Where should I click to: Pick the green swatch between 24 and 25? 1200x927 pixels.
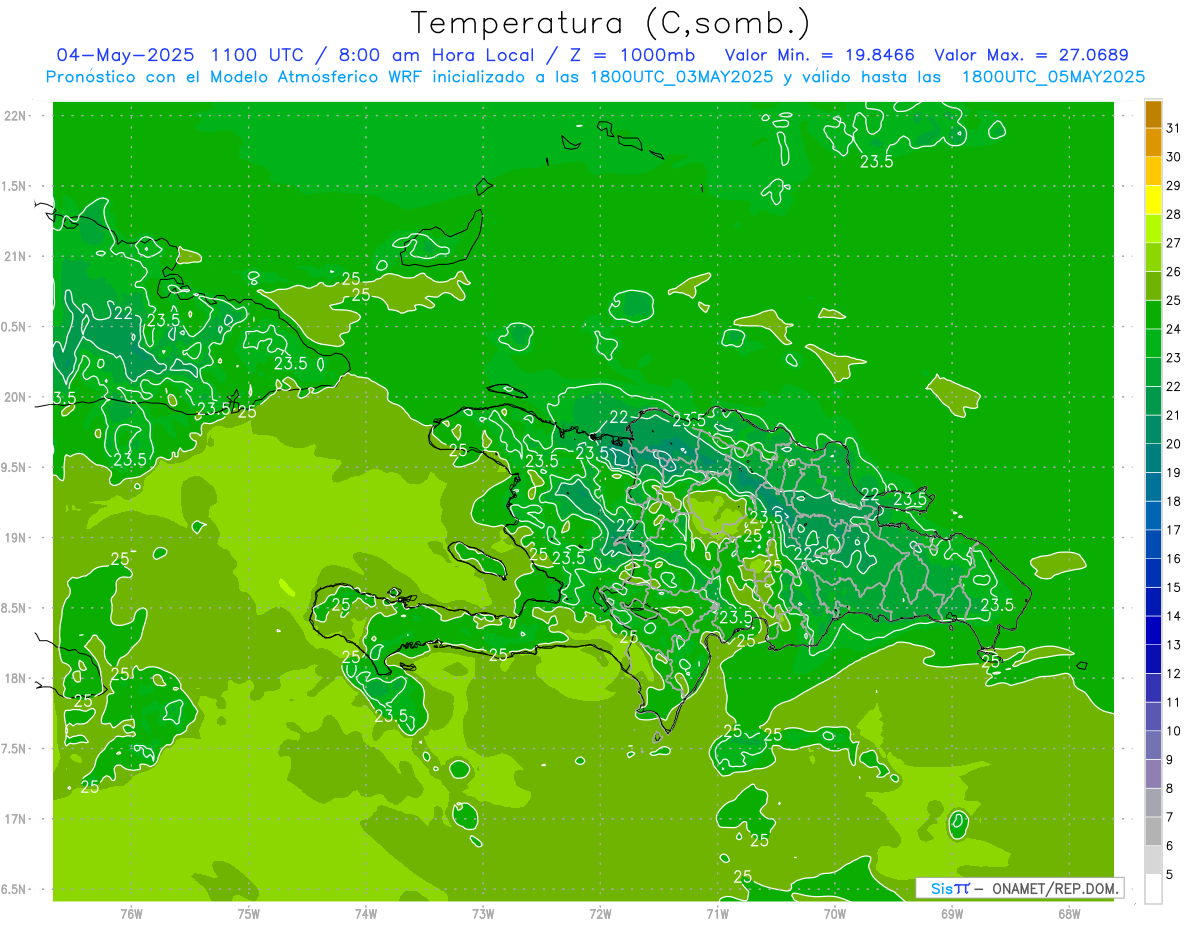pyautogui.click(x=1153, y=315)
